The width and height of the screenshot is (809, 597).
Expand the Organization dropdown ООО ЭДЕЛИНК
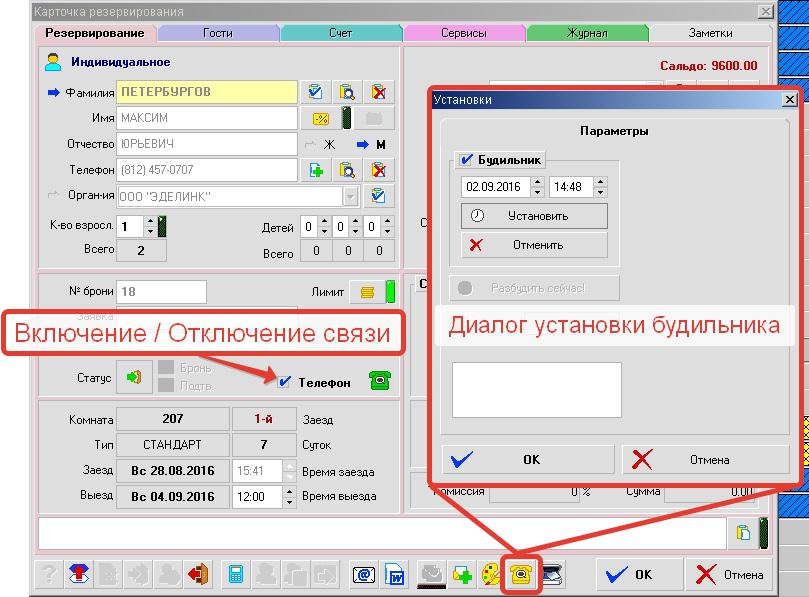350,196
